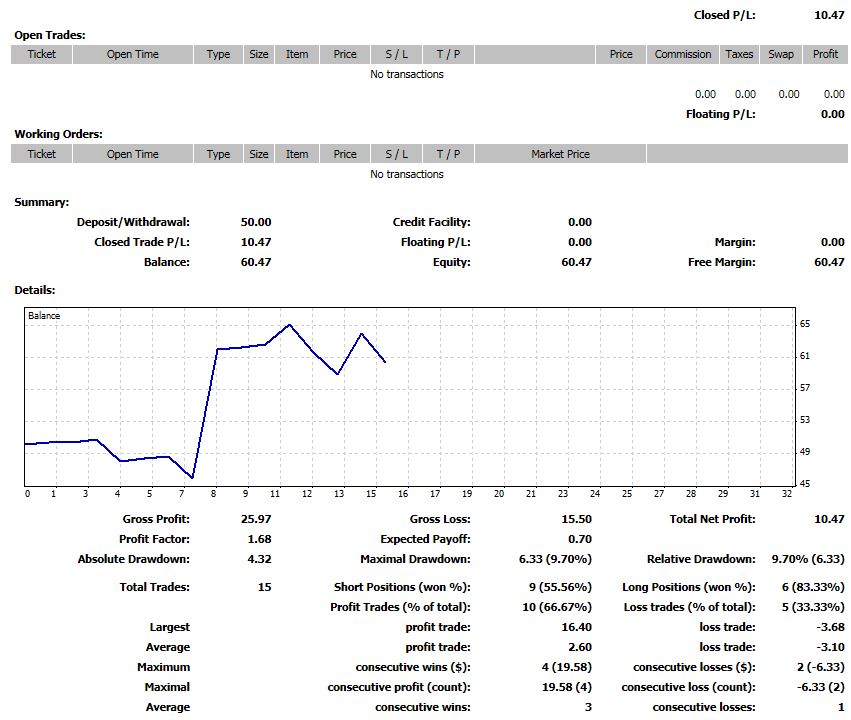
Task: Select the Deposit/Withdrawal amount 50.00
Action: (x=256, y=222)
